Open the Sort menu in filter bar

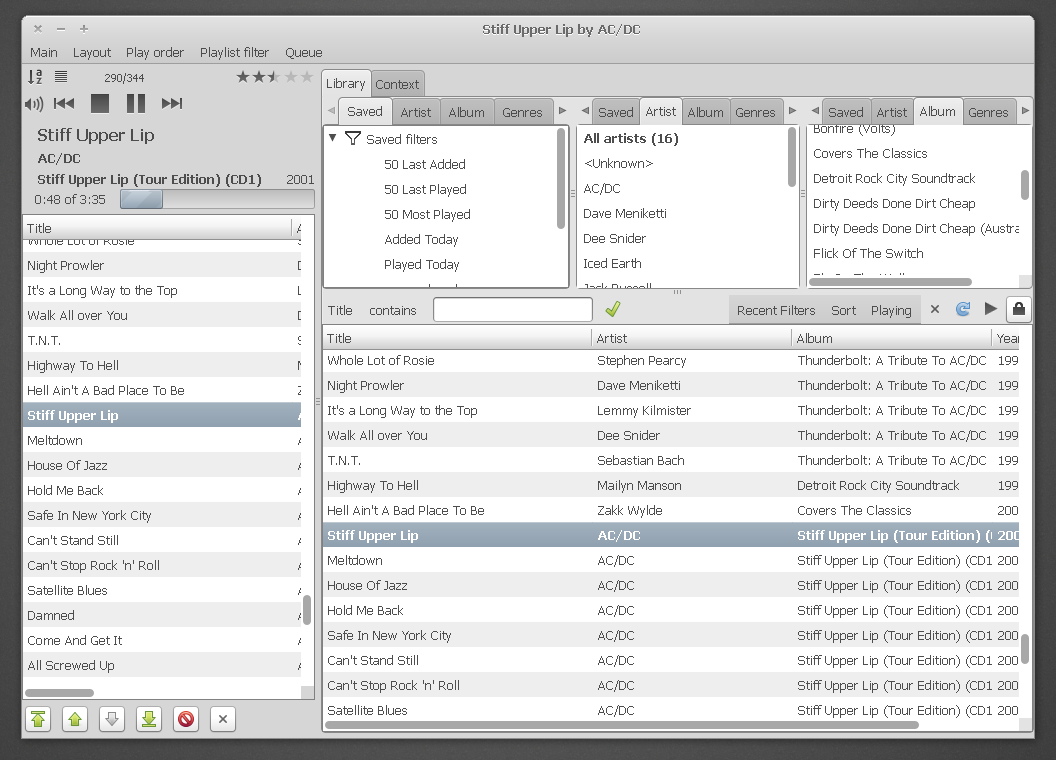tap(843, 311)
